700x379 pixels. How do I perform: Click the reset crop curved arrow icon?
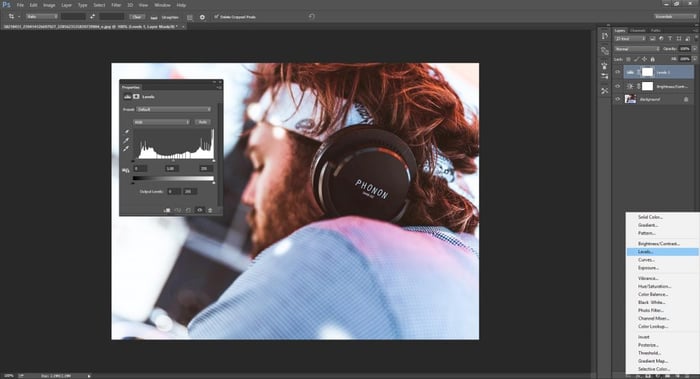[312, 17]
